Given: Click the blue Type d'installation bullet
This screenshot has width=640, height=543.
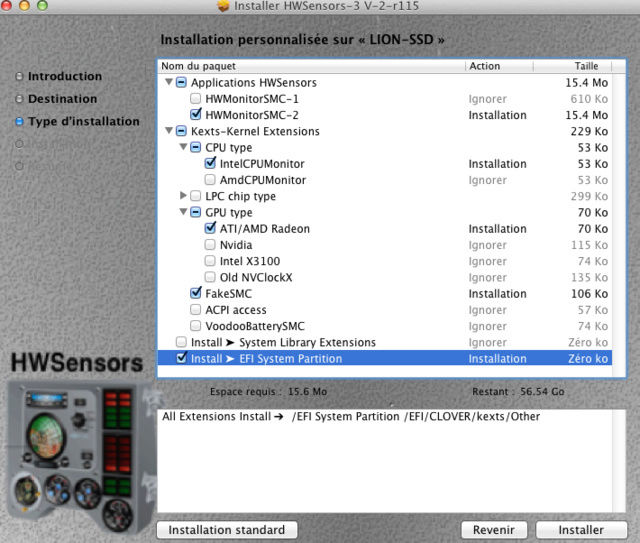Looking at the screenshot, I should (x=19, y=122).
